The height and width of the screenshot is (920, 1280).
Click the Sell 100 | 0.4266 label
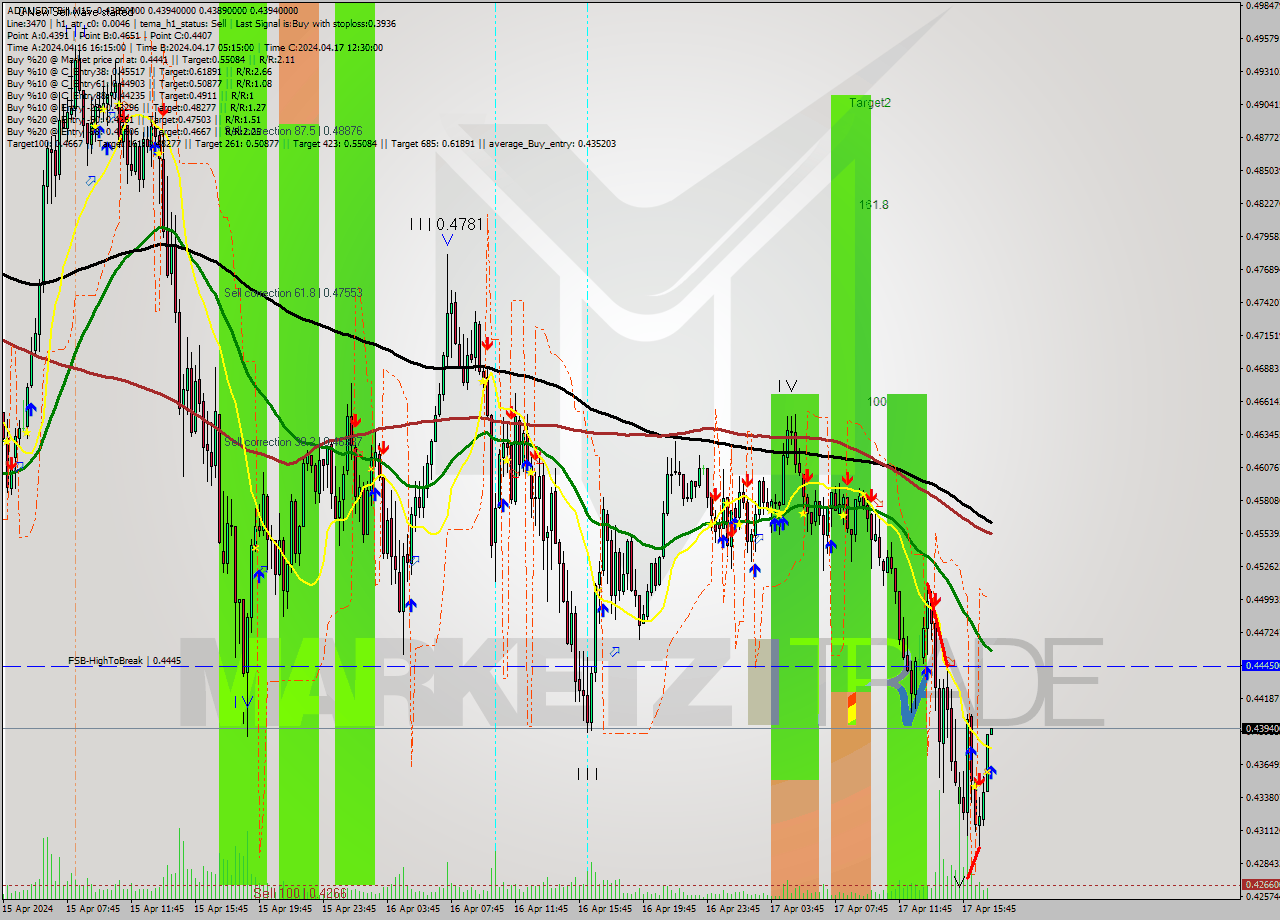[300, 893]
